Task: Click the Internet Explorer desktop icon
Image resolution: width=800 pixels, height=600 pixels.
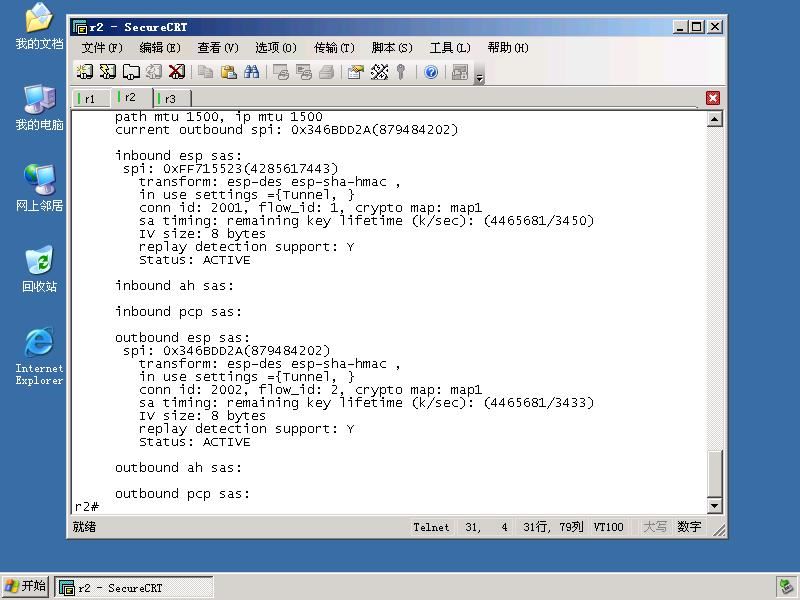Action: pos(39,356)
